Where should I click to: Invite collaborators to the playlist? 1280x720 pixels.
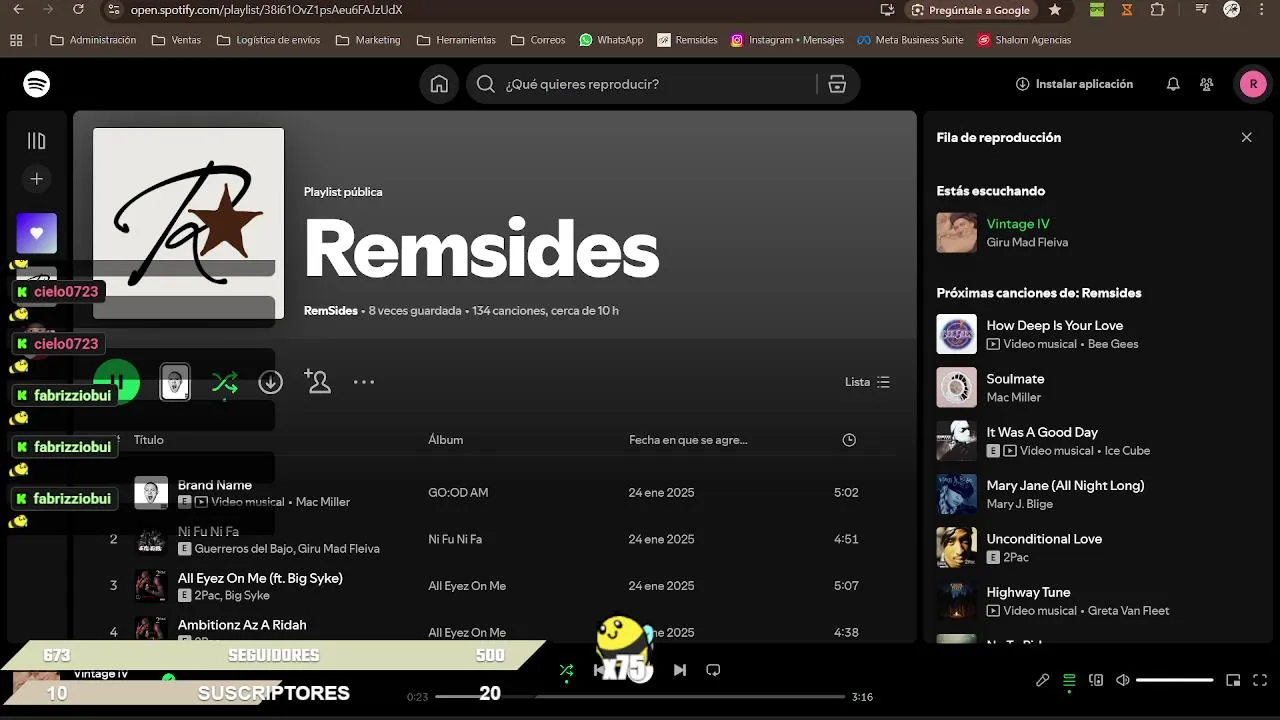click(318, 382)
